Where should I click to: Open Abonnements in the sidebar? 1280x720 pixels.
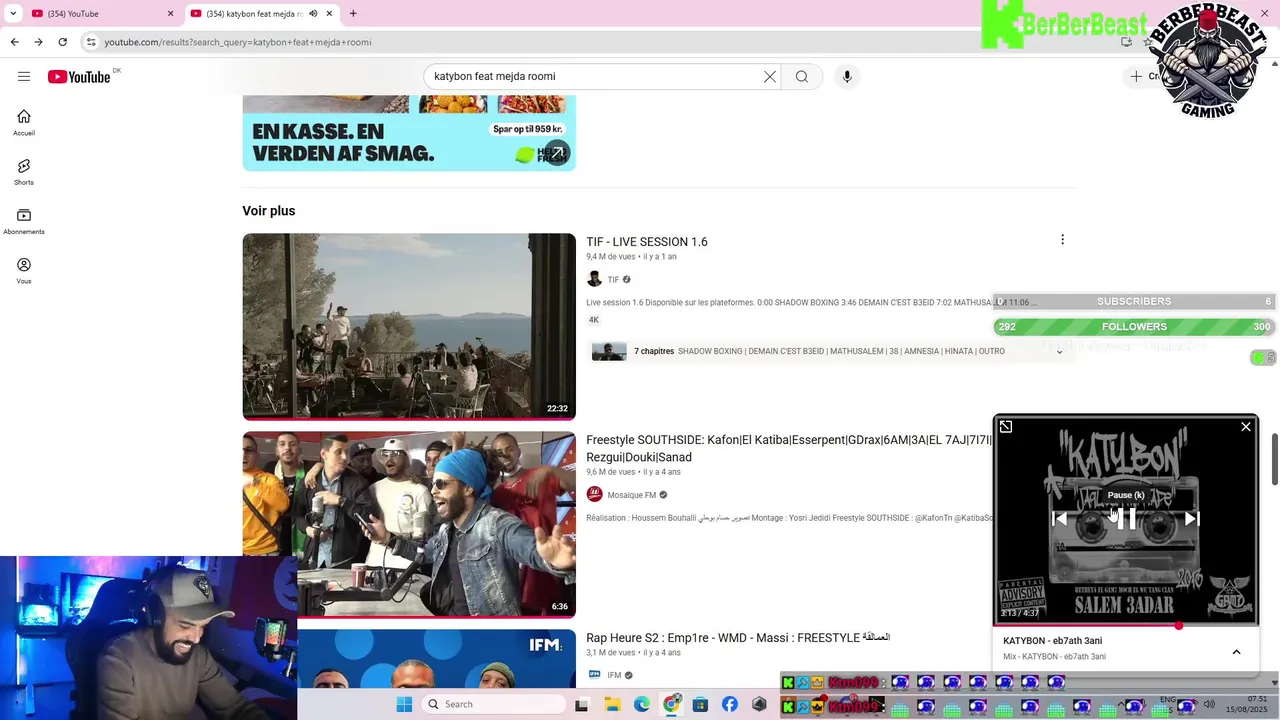click(x=24, y=222)
